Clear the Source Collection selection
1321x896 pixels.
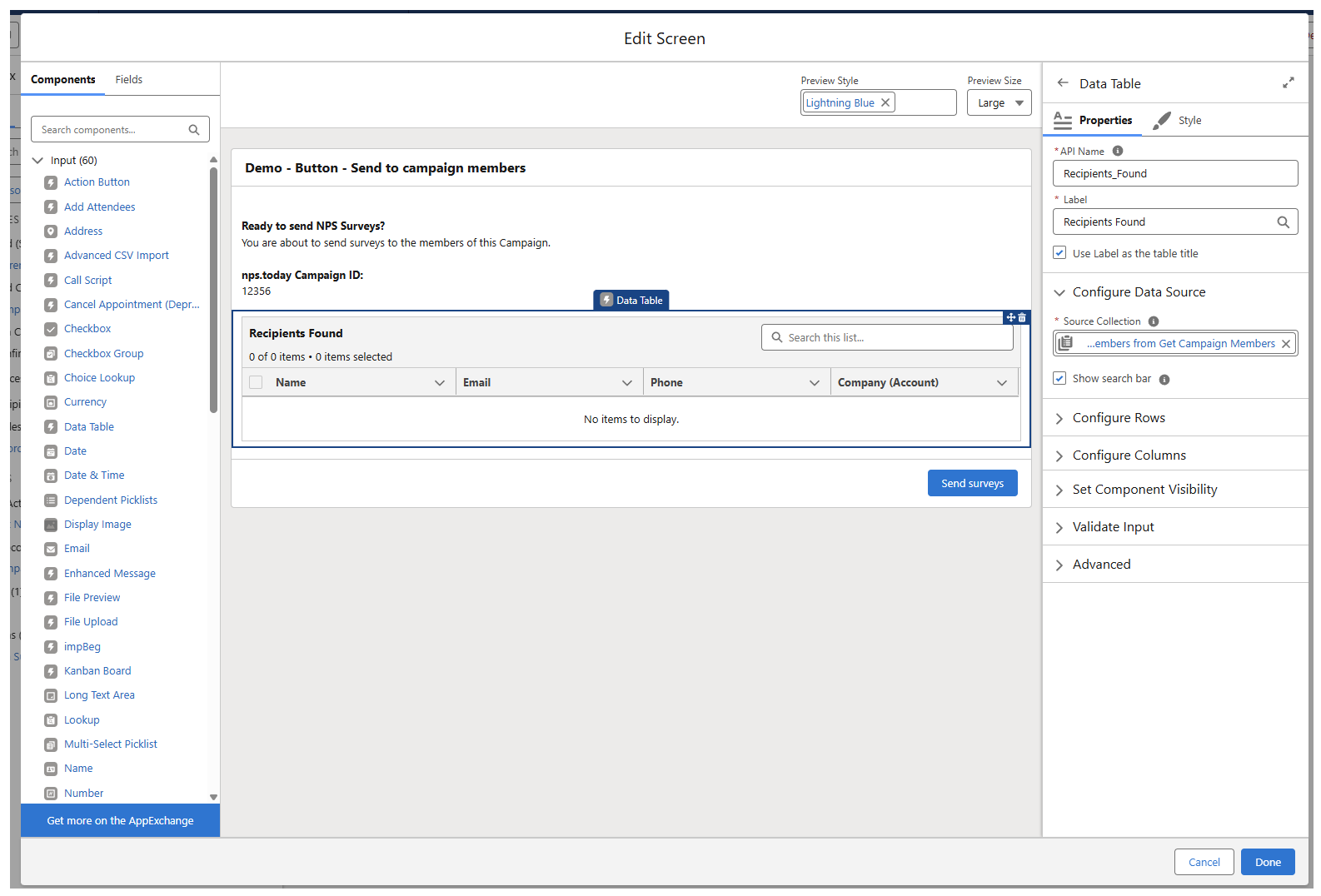[x=1286, y=344]
